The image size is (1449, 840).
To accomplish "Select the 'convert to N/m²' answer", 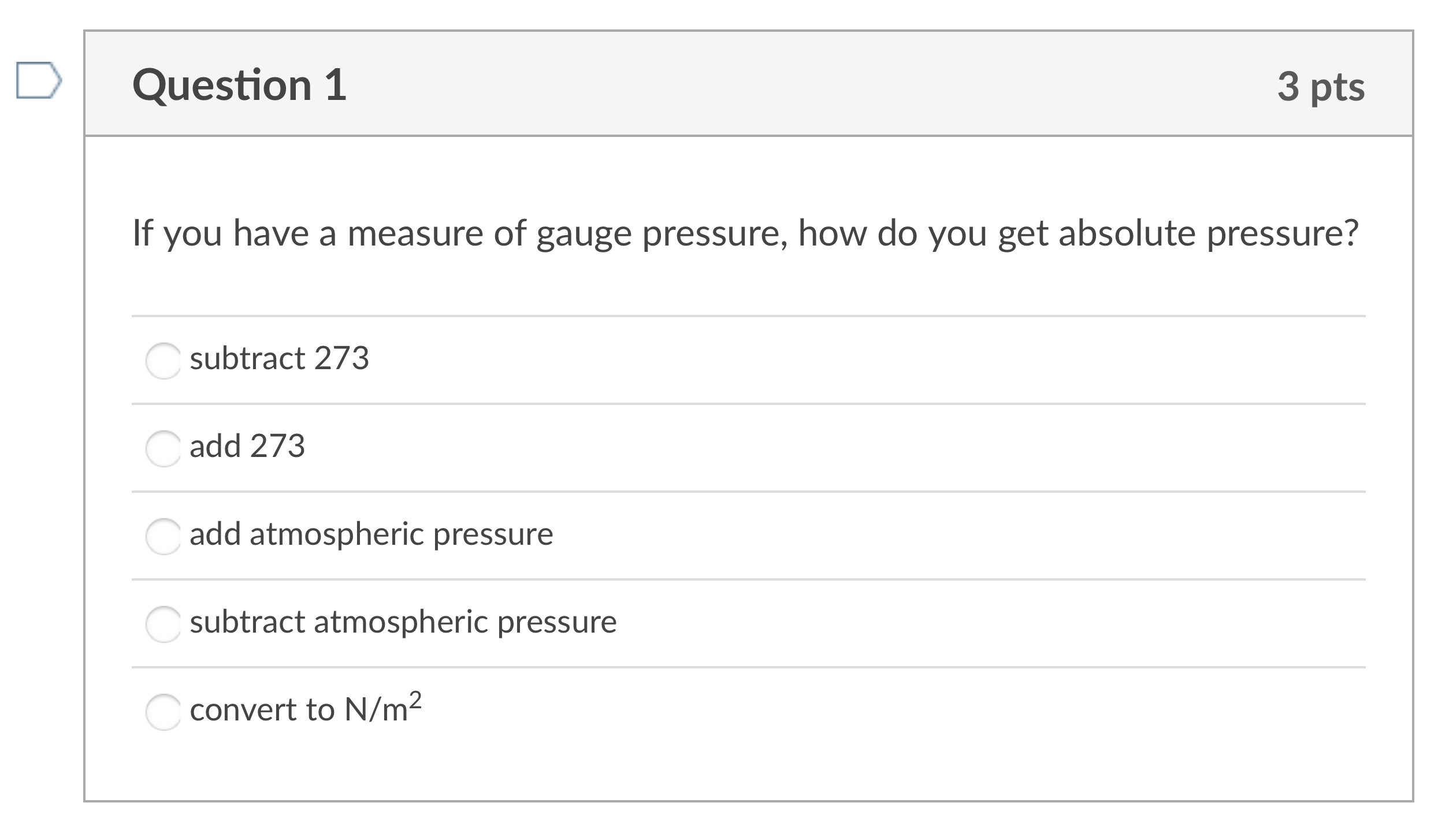I will point(164,711).
